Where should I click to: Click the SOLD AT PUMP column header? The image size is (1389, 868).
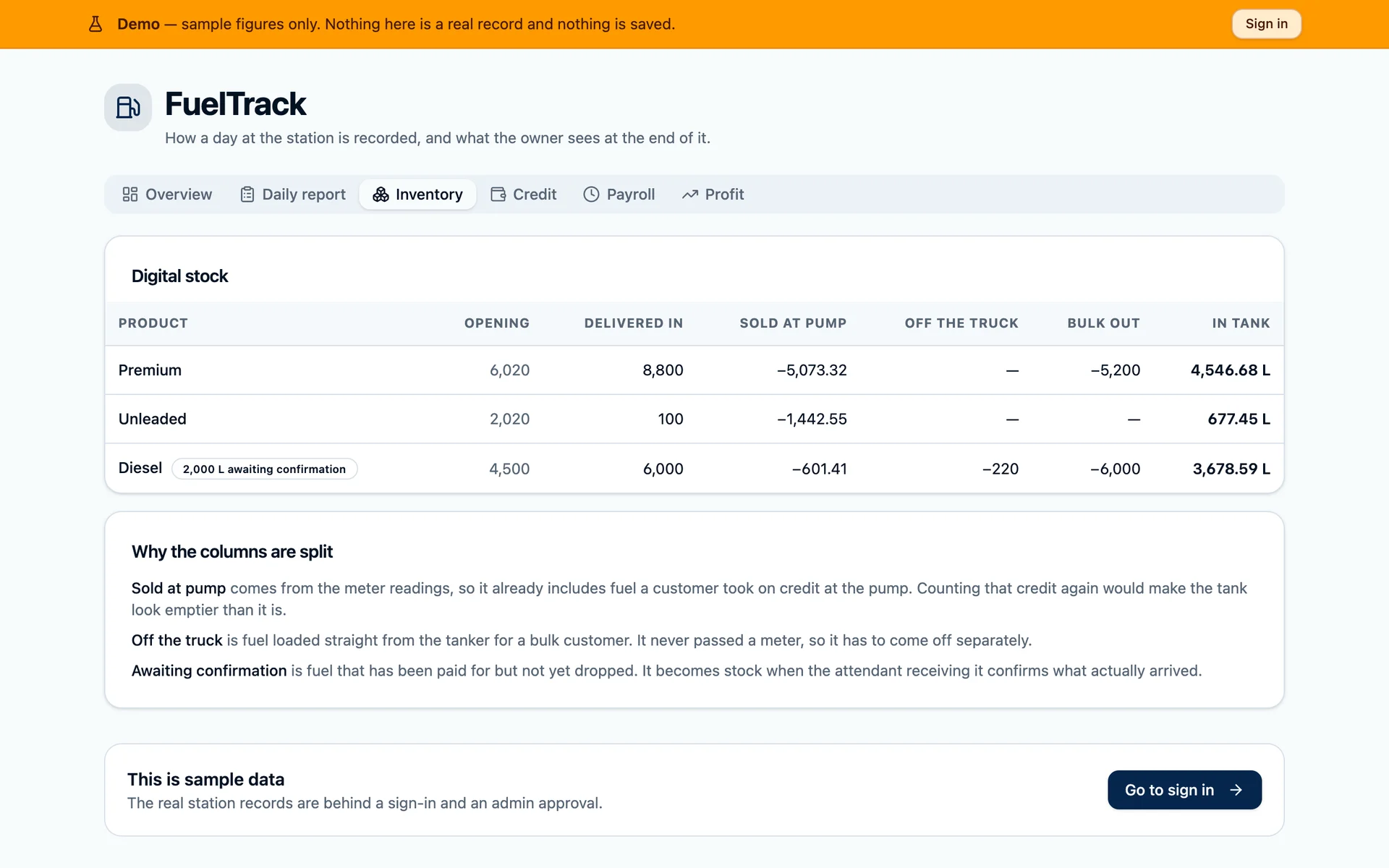click(793, 323)
